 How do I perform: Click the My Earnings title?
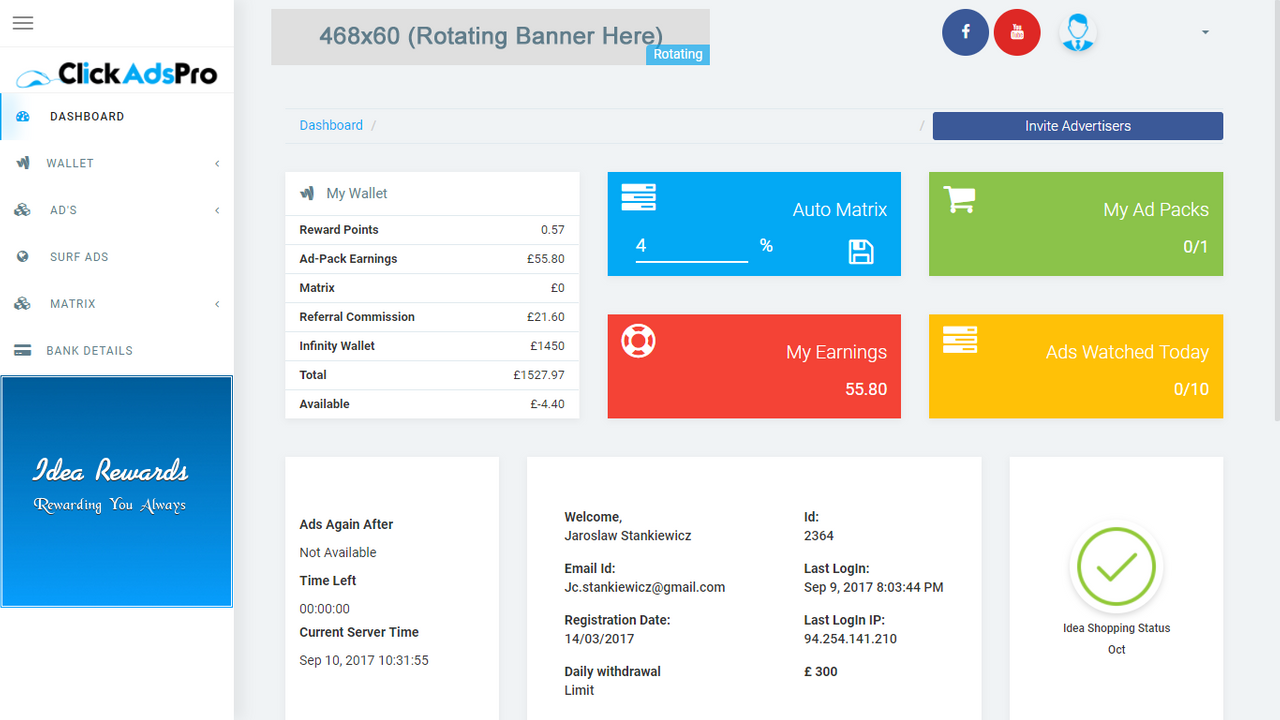pyautogui.click(x=836, y=352)
